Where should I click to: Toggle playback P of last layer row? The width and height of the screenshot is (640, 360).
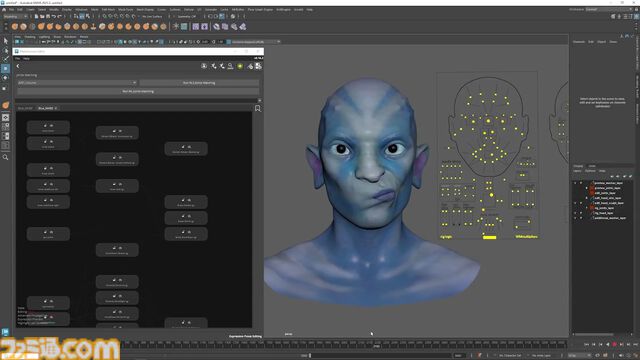tap(581, 218)
